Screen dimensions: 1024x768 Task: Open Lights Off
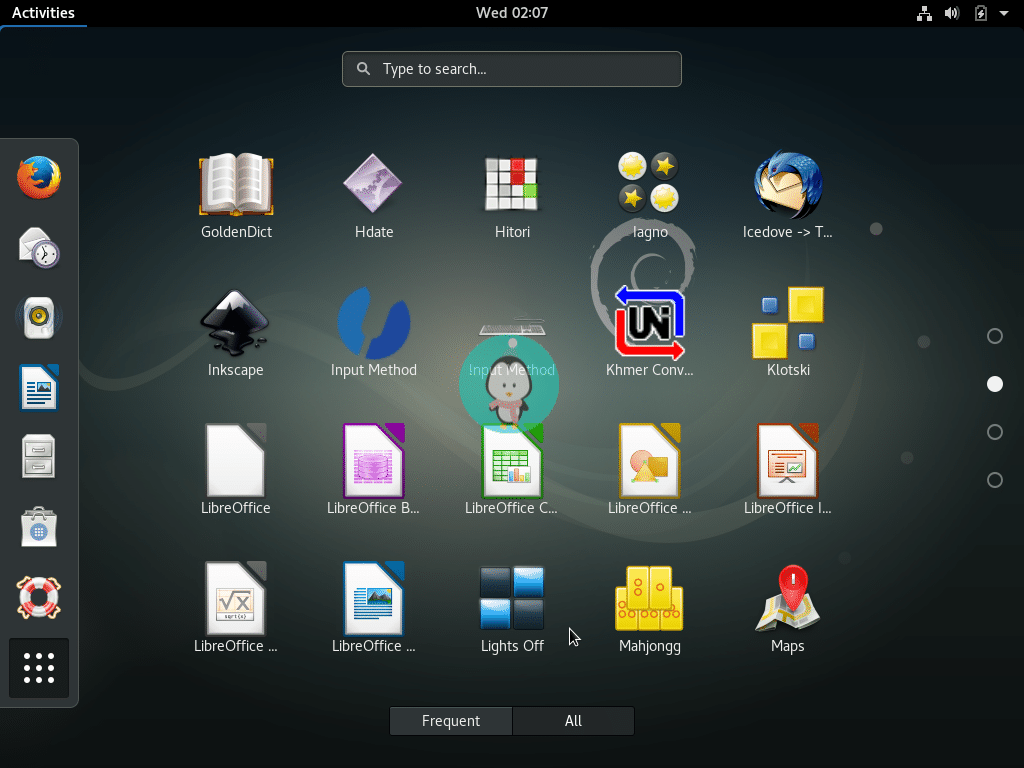tap(512, 598)
